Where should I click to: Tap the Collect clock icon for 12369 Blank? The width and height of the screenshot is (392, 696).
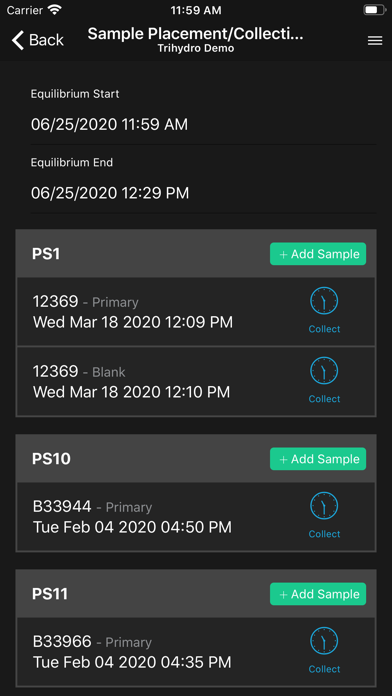(324, 371)
